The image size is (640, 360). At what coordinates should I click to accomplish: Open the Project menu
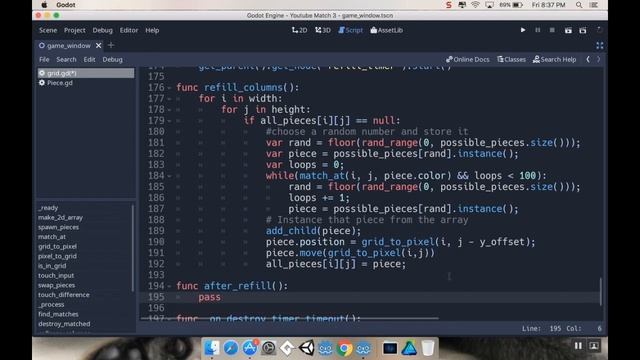[x=75, y=30]
